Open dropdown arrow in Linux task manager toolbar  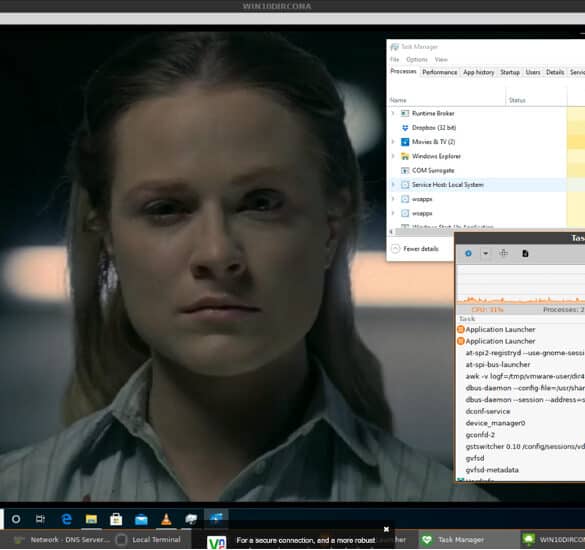click(x=485, y=253)
